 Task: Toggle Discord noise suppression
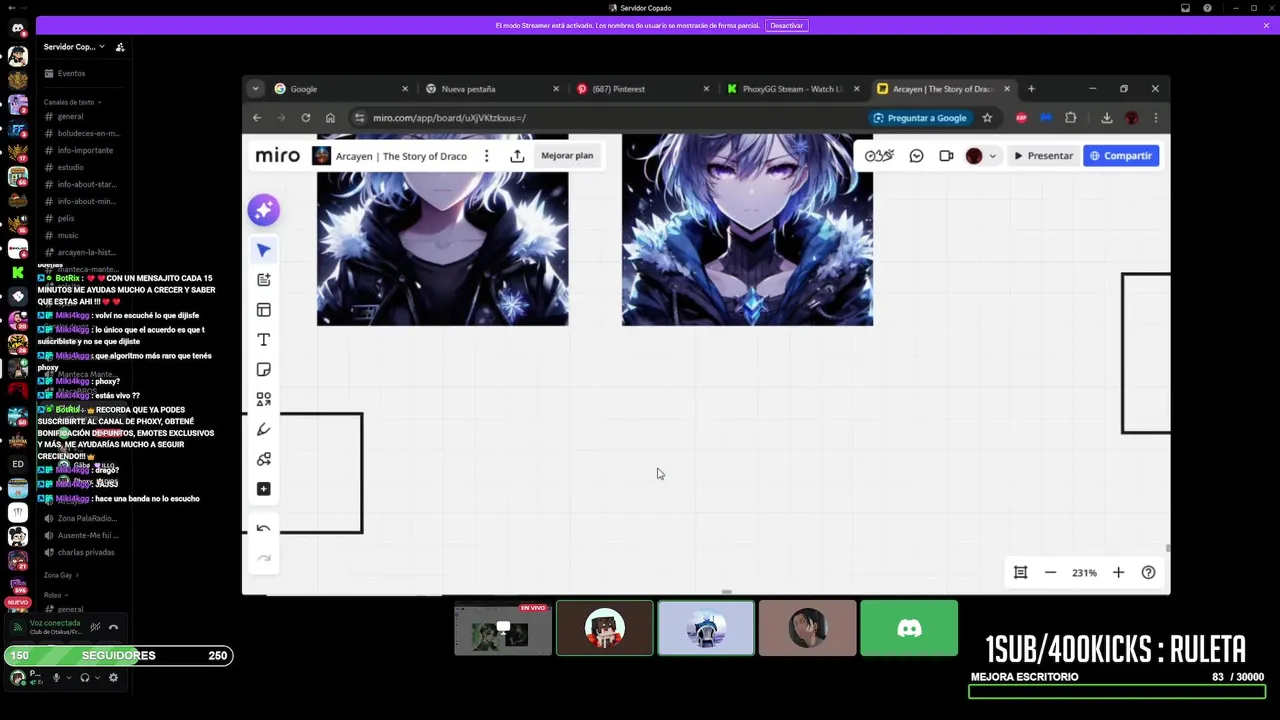pos(95,627)
